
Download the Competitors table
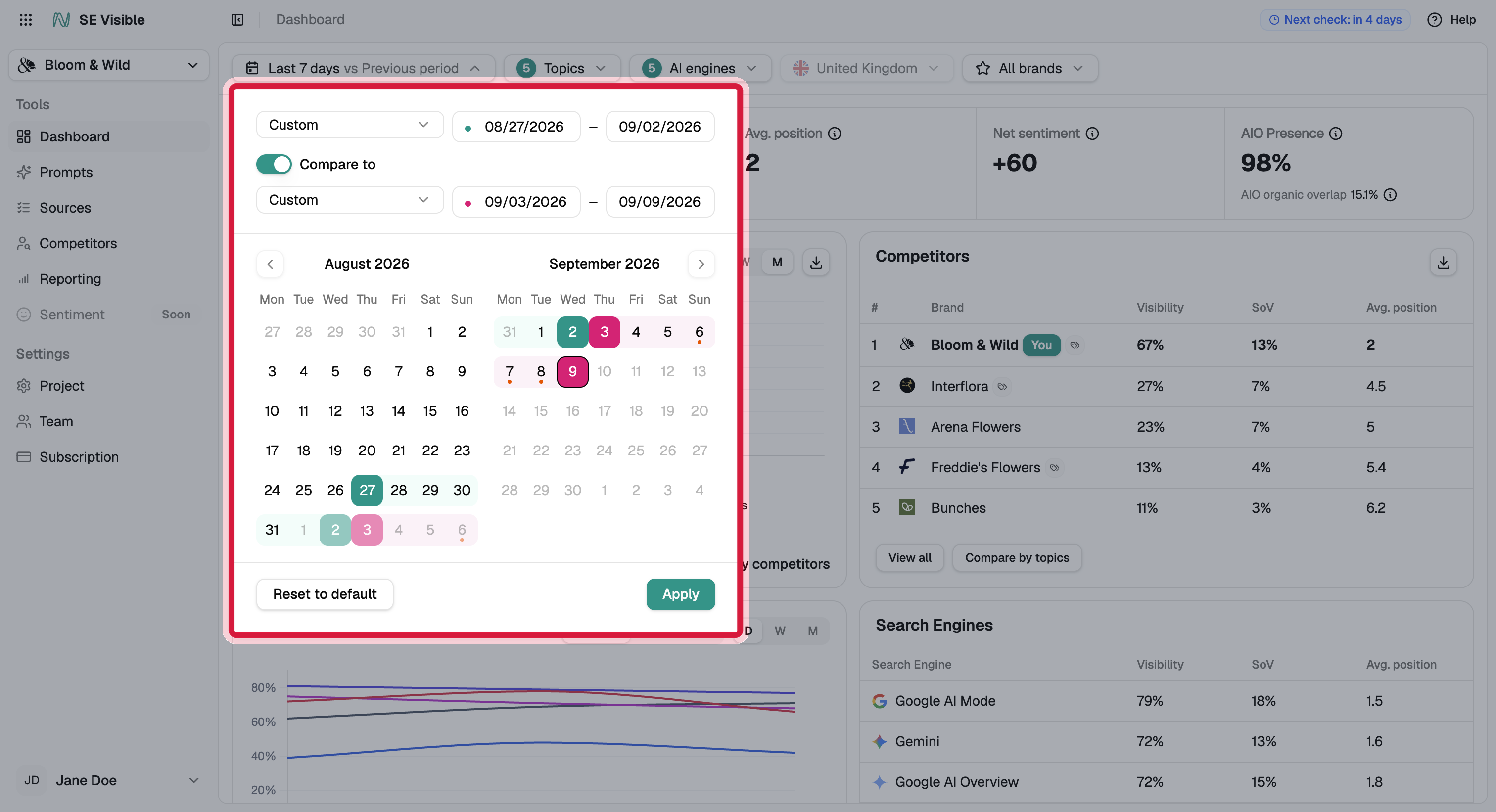[x=1444, y=263]
